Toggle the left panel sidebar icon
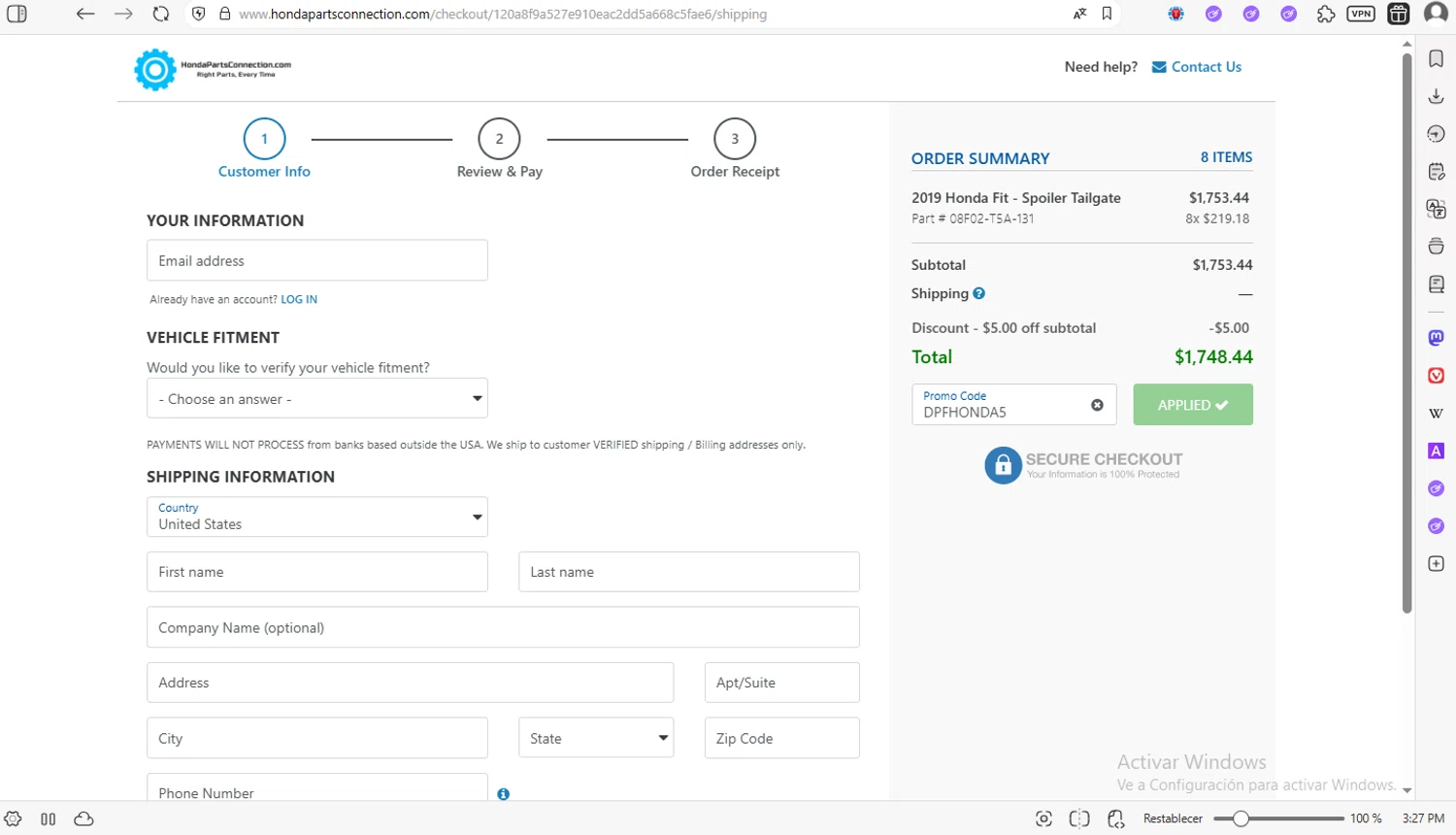1456x835 pixels. click(x=17, y=14)
